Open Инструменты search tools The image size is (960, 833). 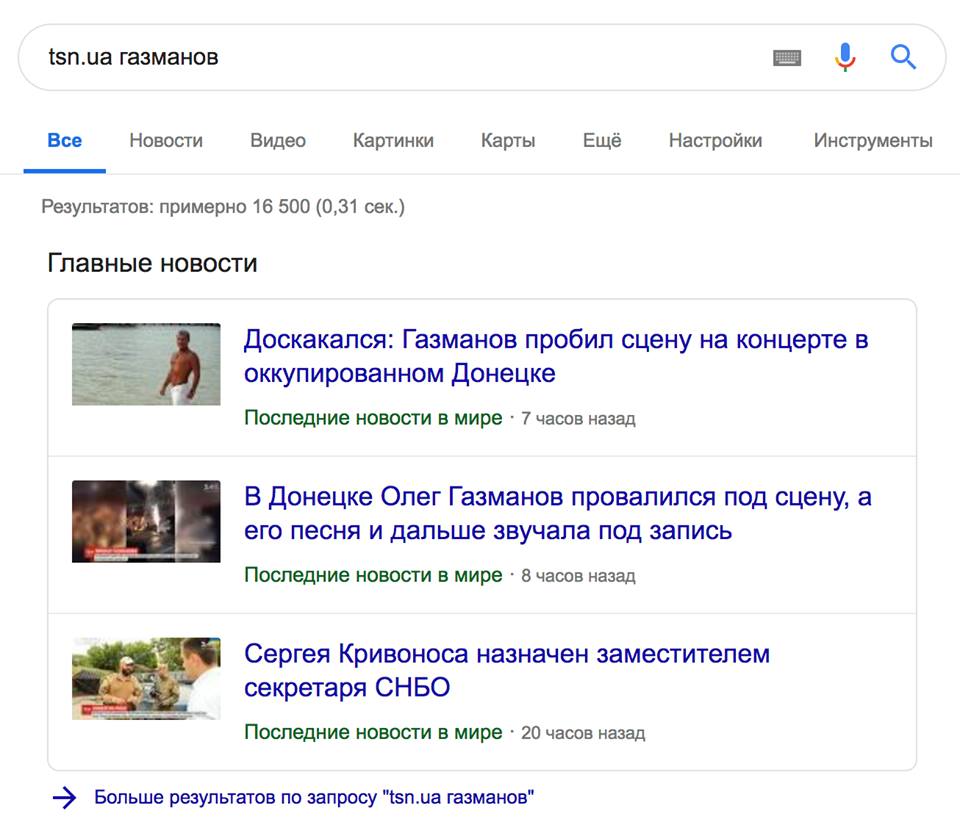click(x=873, y=141)
